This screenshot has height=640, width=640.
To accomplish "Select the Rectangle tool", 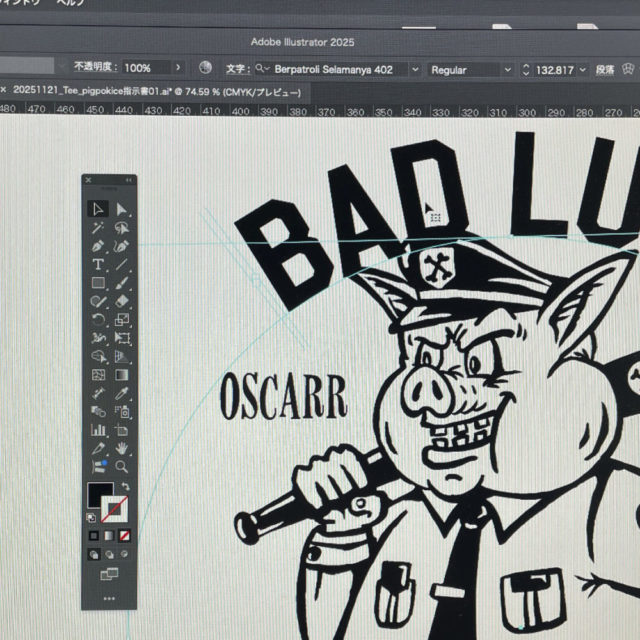I will tap(98, 283).
